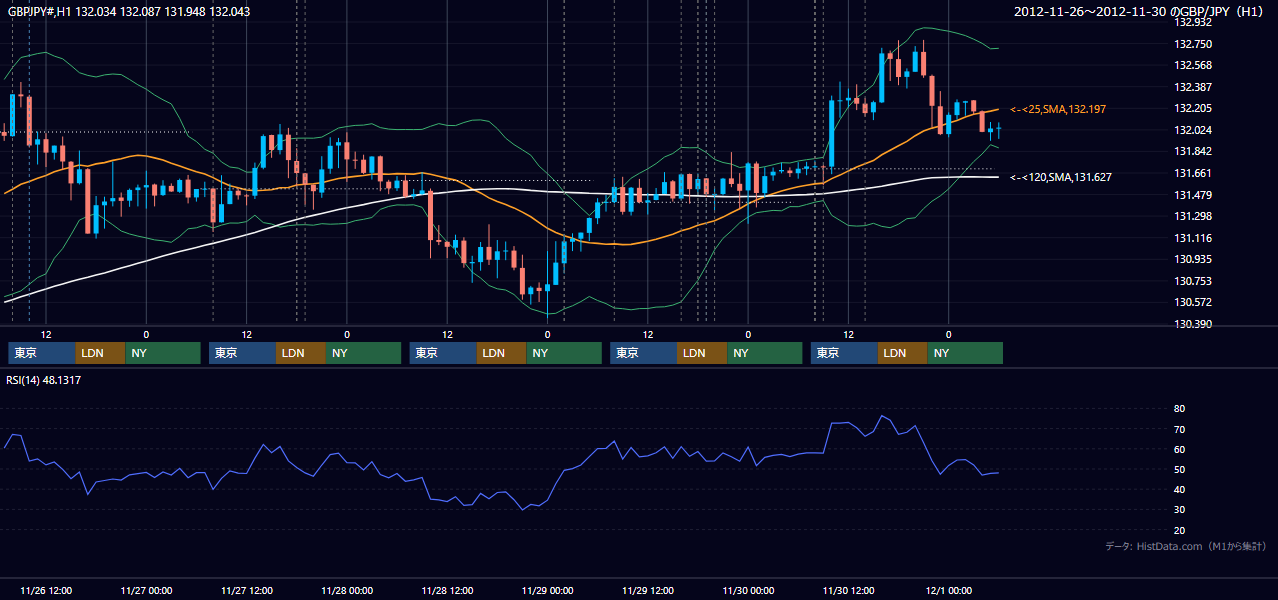Click the 東京 session block for 11/28
The width and height of the screenshot is (1278, 600).
click(444, 353)
